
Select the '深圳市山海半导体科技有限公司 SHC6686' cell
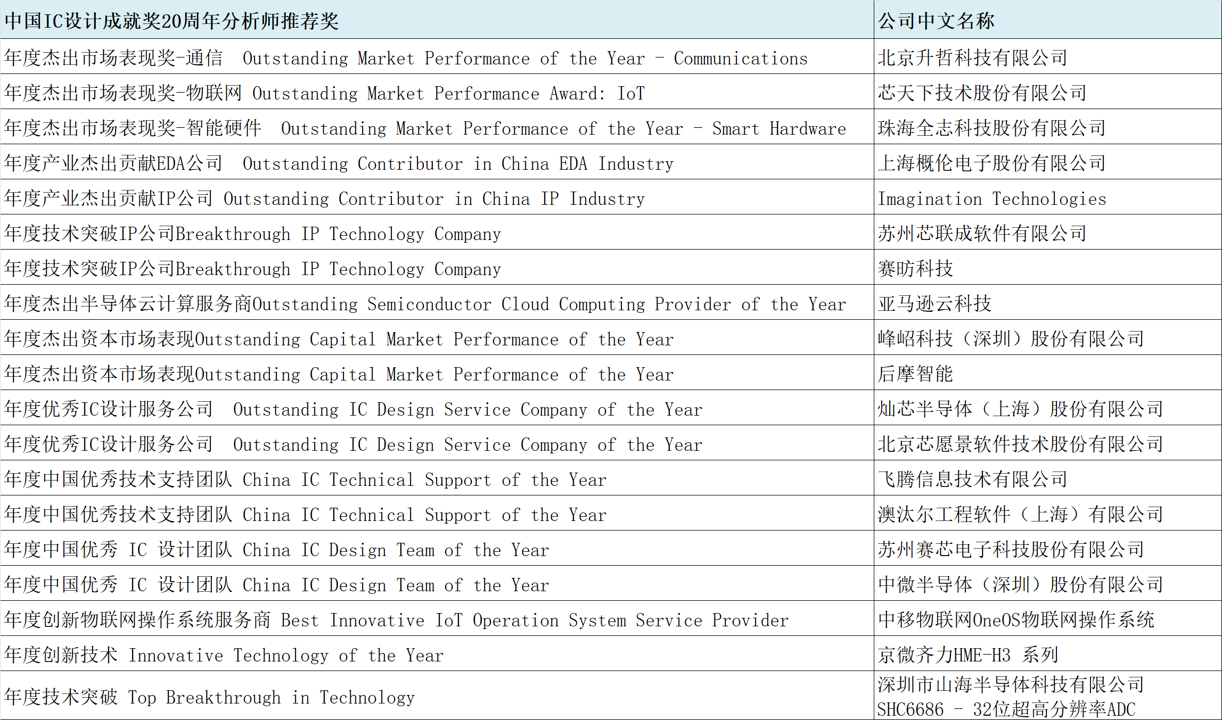coord(1047,696)
